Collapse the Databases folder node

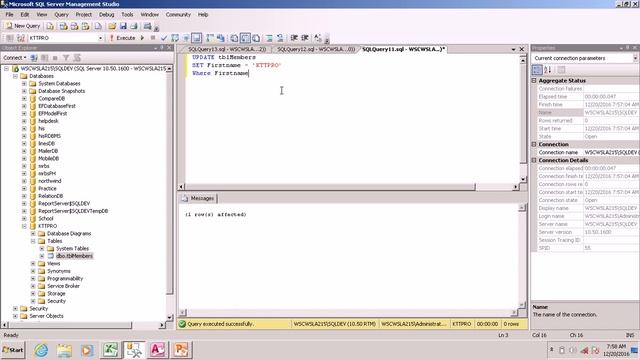[15, 76]
